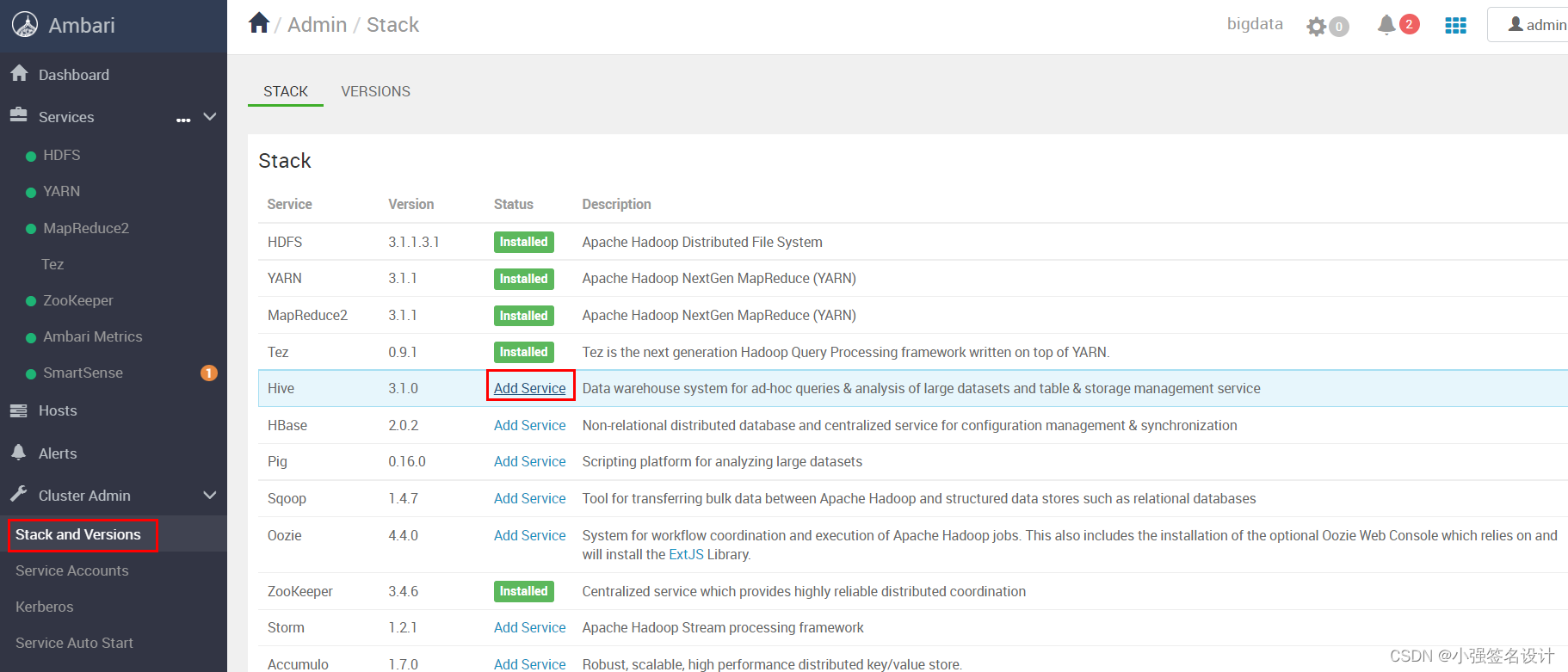Click Installed badge for HDFS
The image size is (1568, 672).
(x=524, y=242)
